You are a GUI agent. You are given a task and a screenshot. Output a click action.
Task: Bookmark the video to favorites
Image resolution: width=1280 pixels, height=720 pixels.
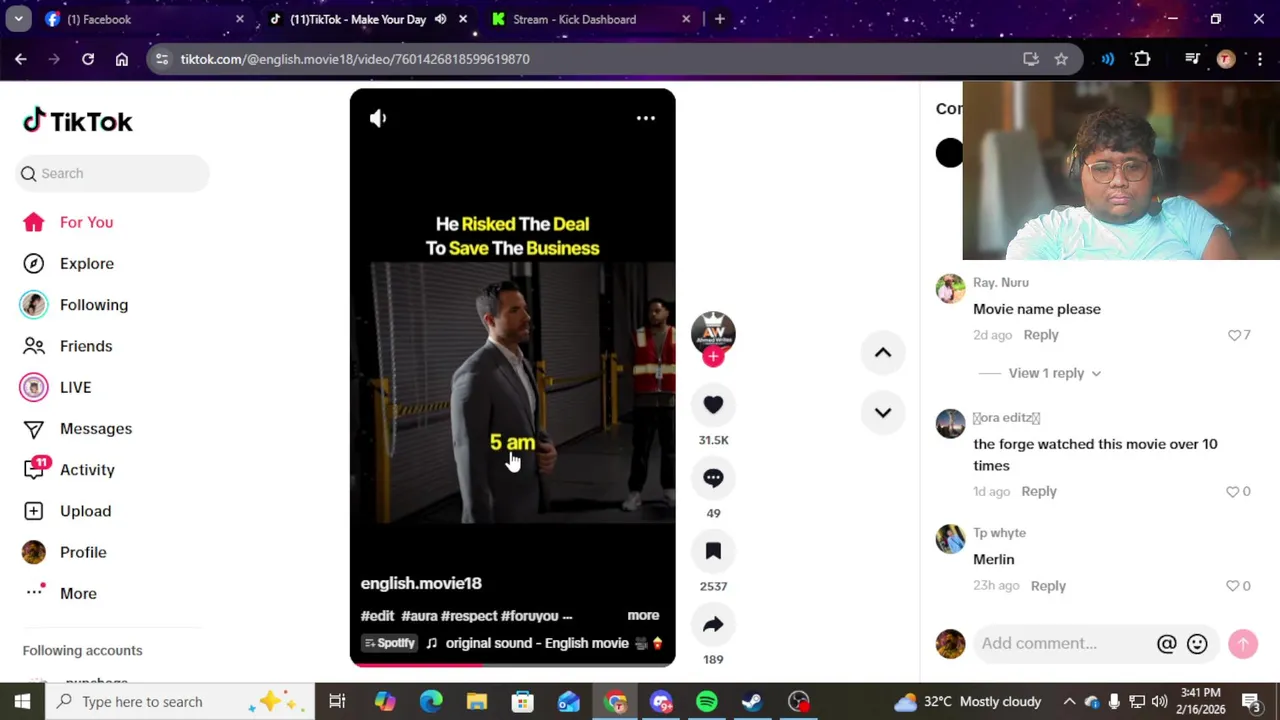(713, 551)
